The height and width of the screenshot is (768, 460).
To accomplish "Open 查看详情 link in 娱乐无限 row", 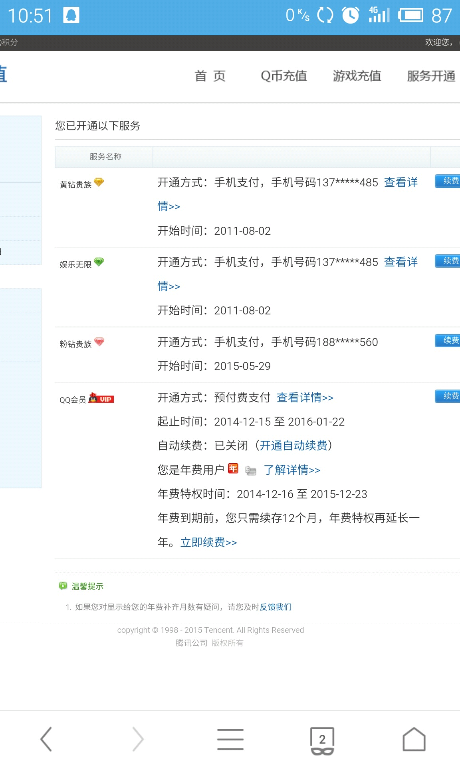I will tap(401, 262).
